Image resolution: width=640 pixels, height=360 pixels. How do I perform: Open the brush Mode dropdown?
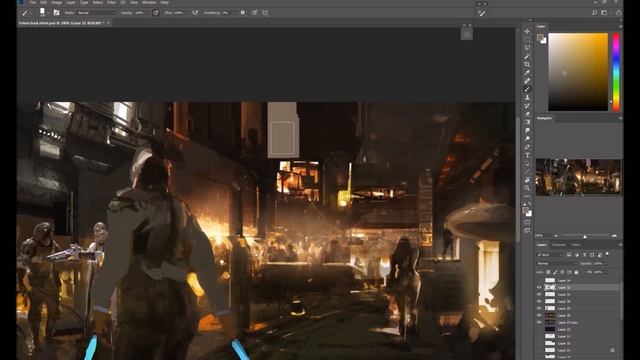[96, 13]
